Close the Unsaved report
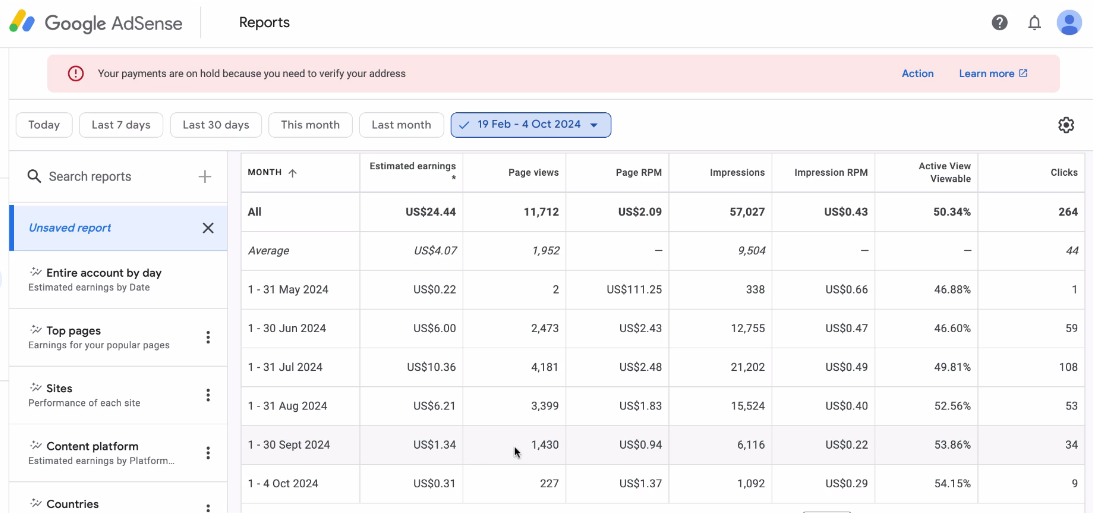Image resolution: width=1093 pixels, height=513 pixels. [x=208, y=228]
